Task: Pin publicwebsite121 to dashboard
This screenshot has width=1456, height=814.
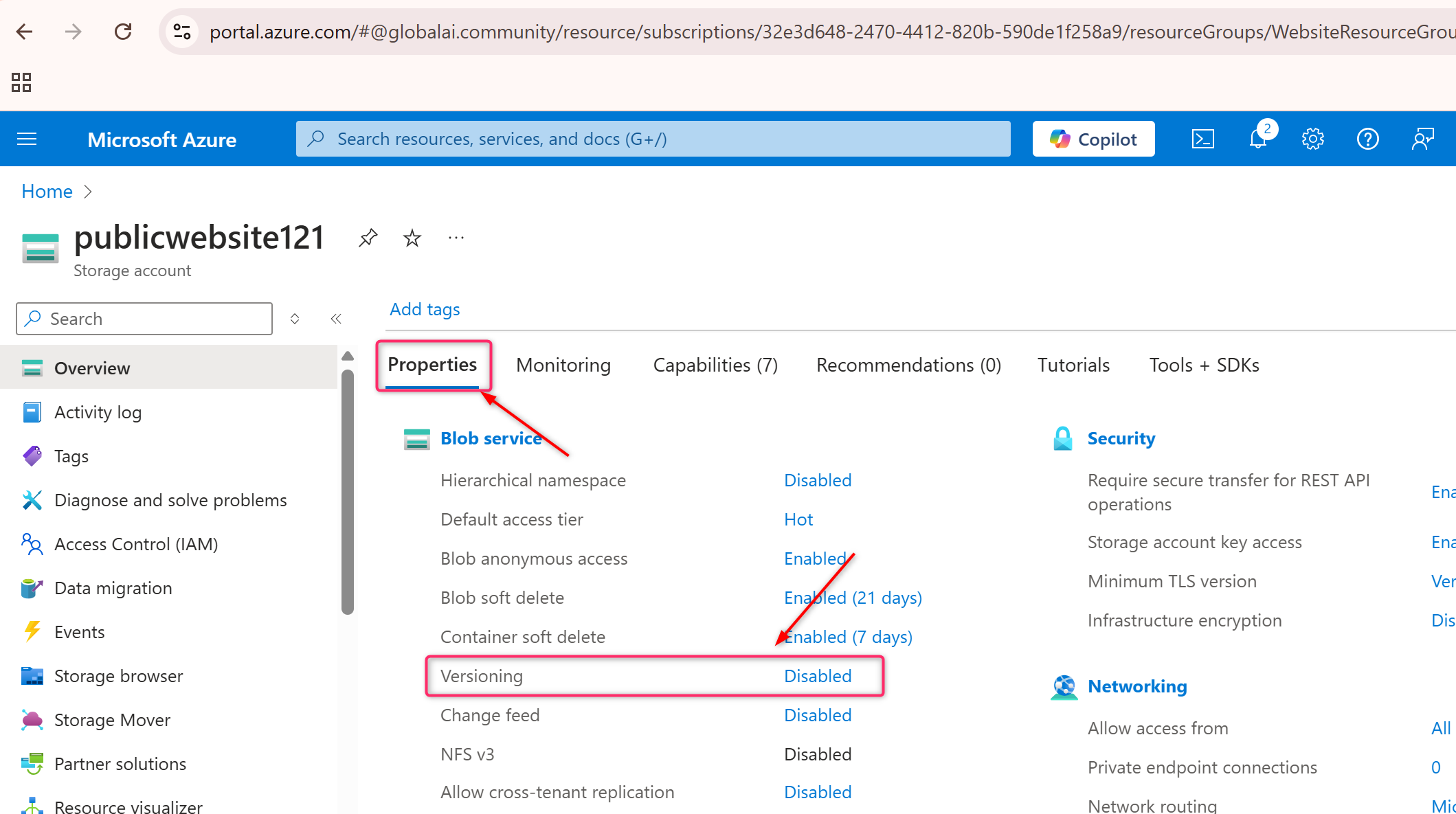Action: click(x=368, y=238)
